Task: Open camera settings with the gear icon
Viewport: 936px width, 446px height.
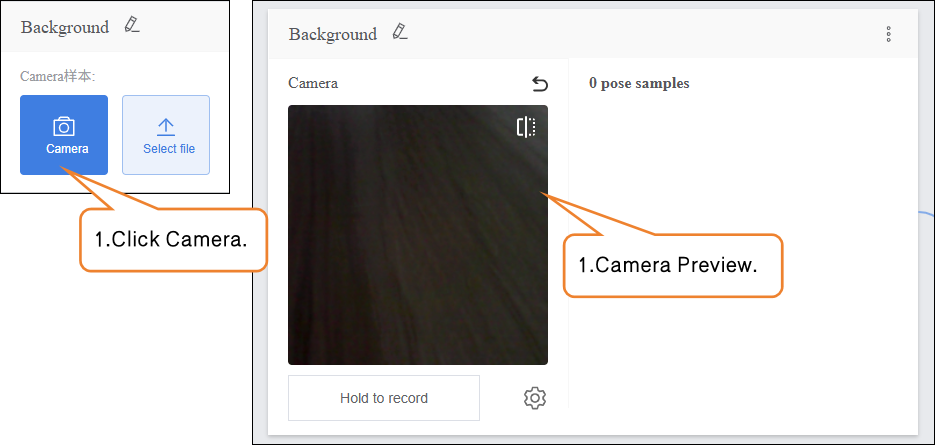Action: [x=535, y=398]
